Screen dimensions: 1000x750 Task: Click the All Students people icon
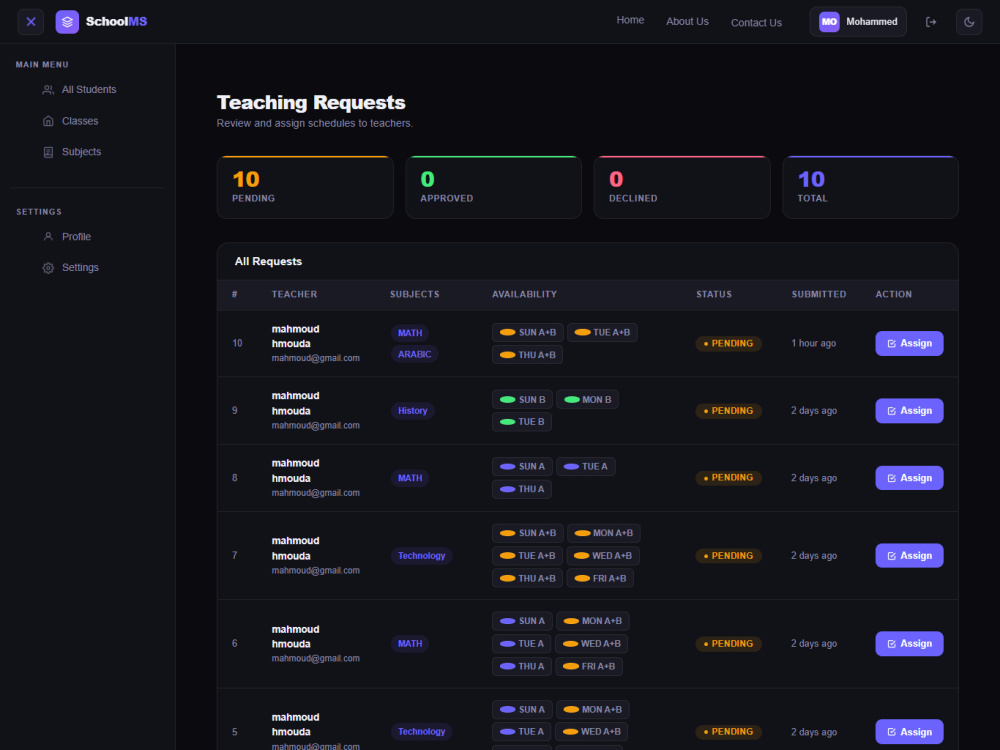(x=48, y=90)
